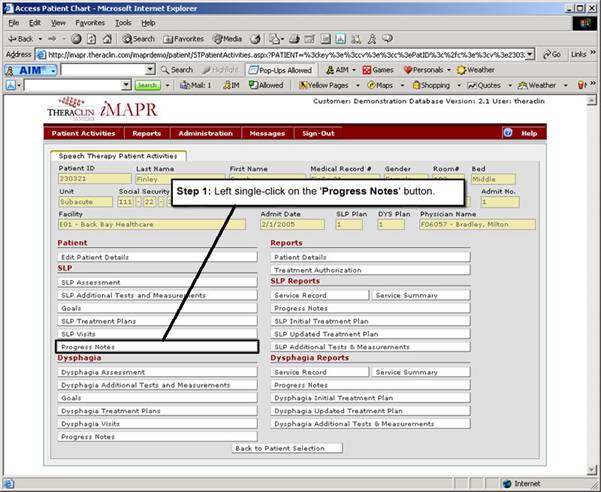The image size is (601, 492).
Task: Click the Print toolbar icon
Action: click(294, 39)
